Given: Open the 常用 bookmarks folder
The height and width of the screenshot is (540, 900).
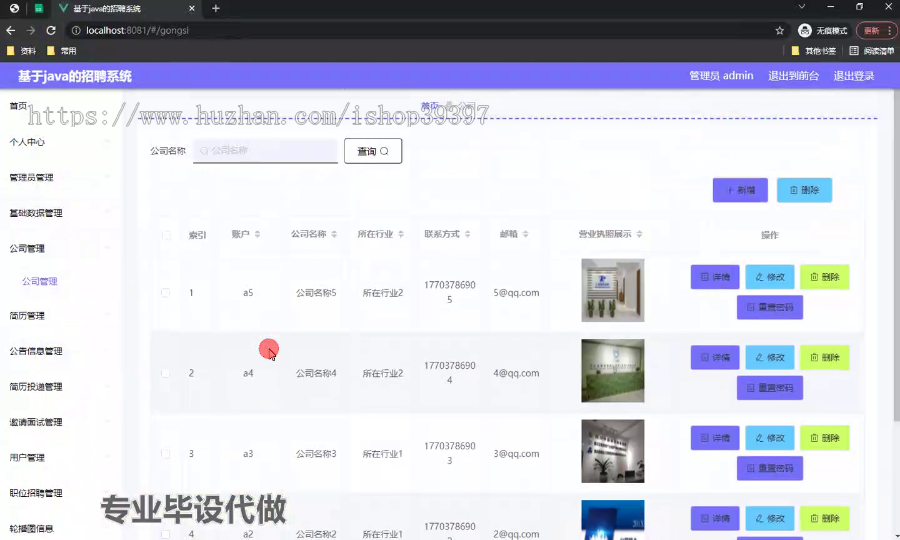Looking at the screenshot, I should 61,51.
